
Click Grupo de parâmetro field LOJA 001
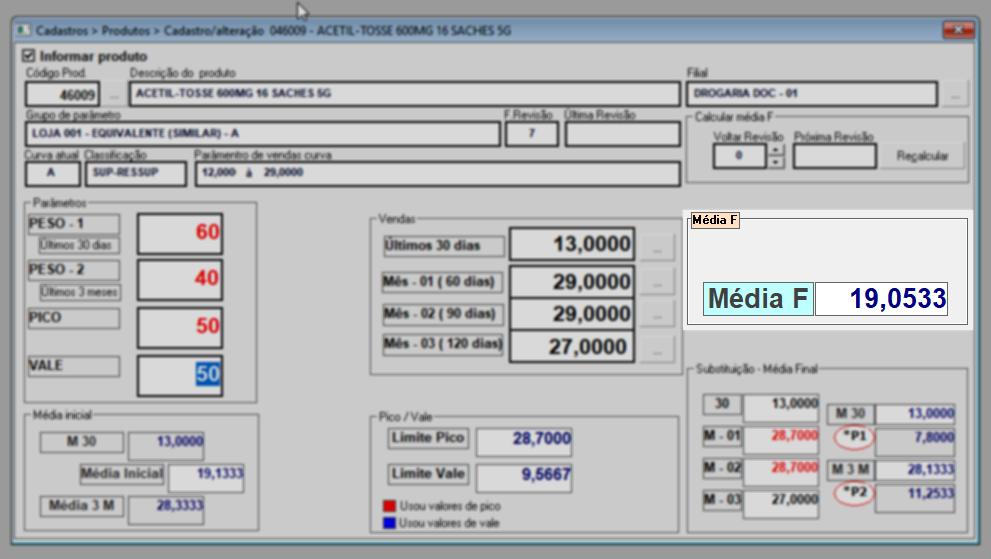262,134
